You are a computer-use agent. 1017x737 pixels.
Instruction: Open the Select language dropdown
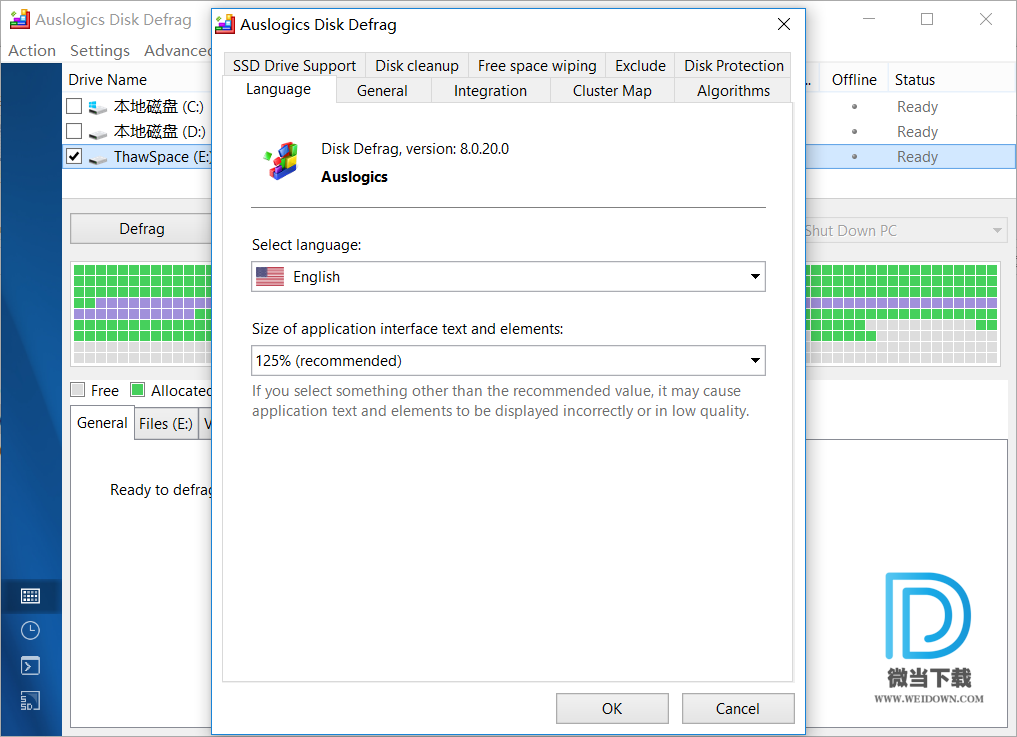(508, 277)
